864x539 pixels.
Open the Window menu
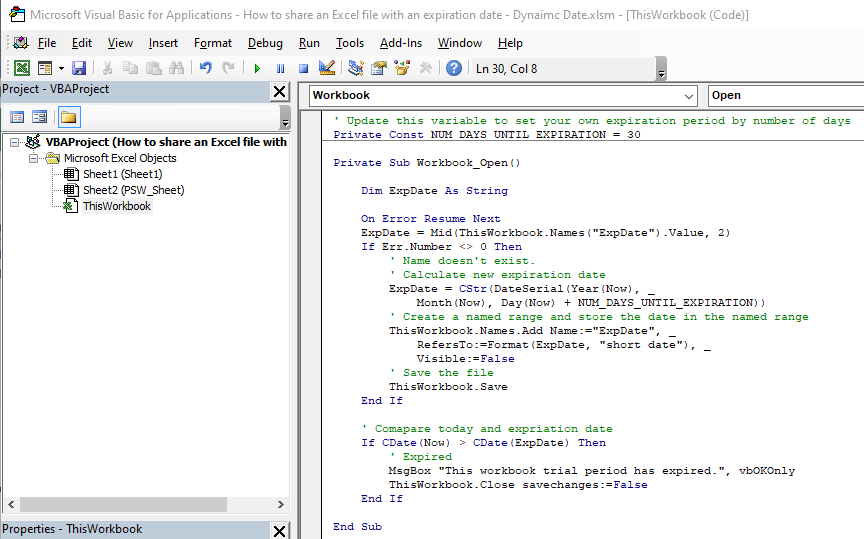pyautogui.click(x=460, y=43)
